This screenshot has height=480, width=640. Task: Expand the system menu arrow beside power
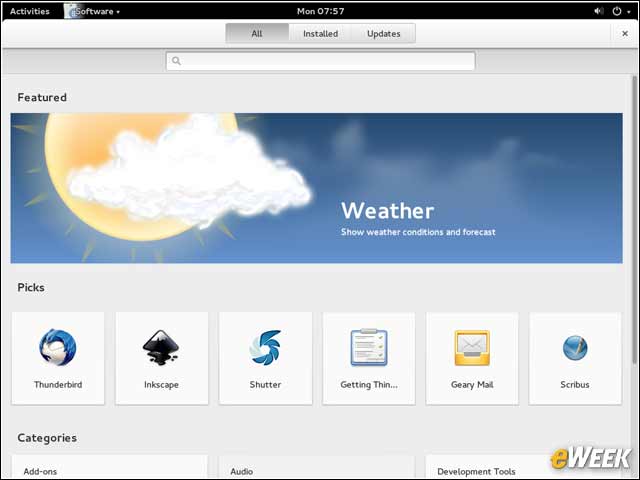[629, 12]
